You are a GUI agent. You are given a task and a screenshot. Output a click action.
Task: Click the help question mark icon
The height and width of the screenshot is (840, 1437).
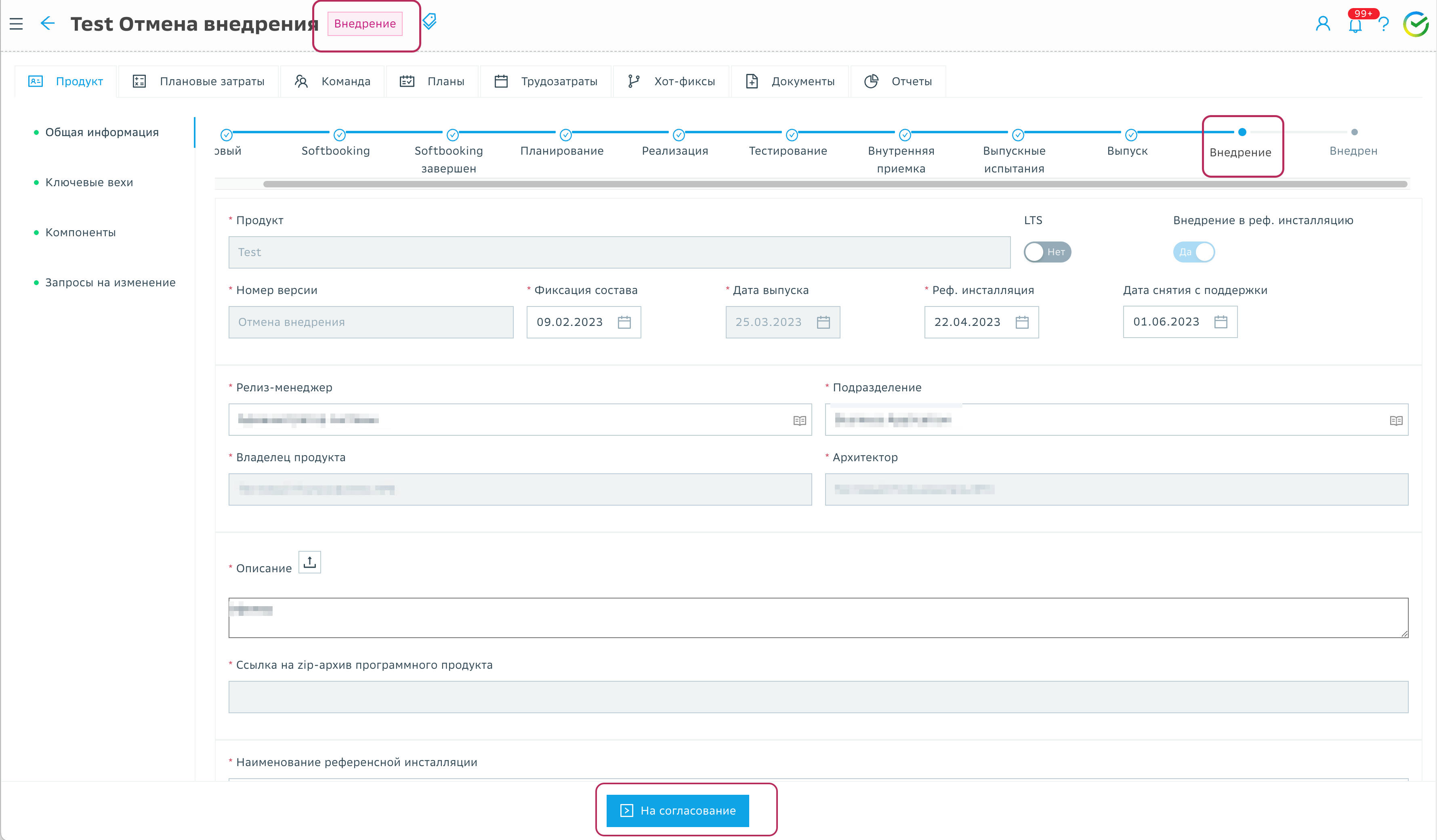(1383, 25)
